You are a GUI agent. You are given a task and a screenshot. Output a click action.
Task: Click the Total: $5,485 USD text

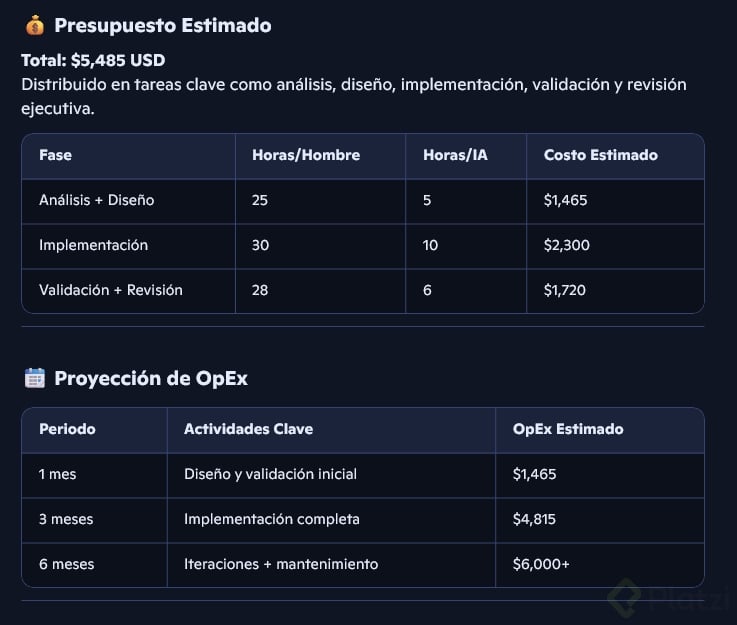[93, 60]
